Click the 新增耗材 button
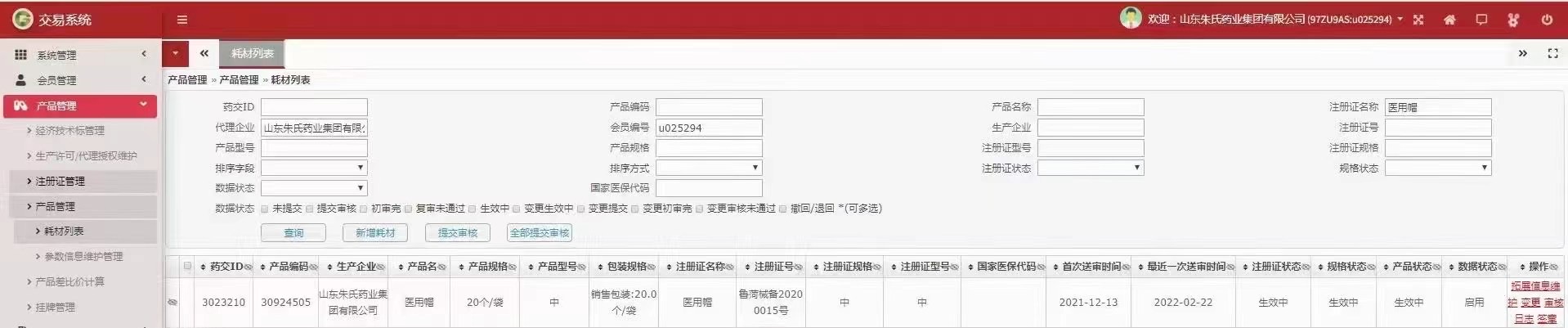 tap(375, 233)
